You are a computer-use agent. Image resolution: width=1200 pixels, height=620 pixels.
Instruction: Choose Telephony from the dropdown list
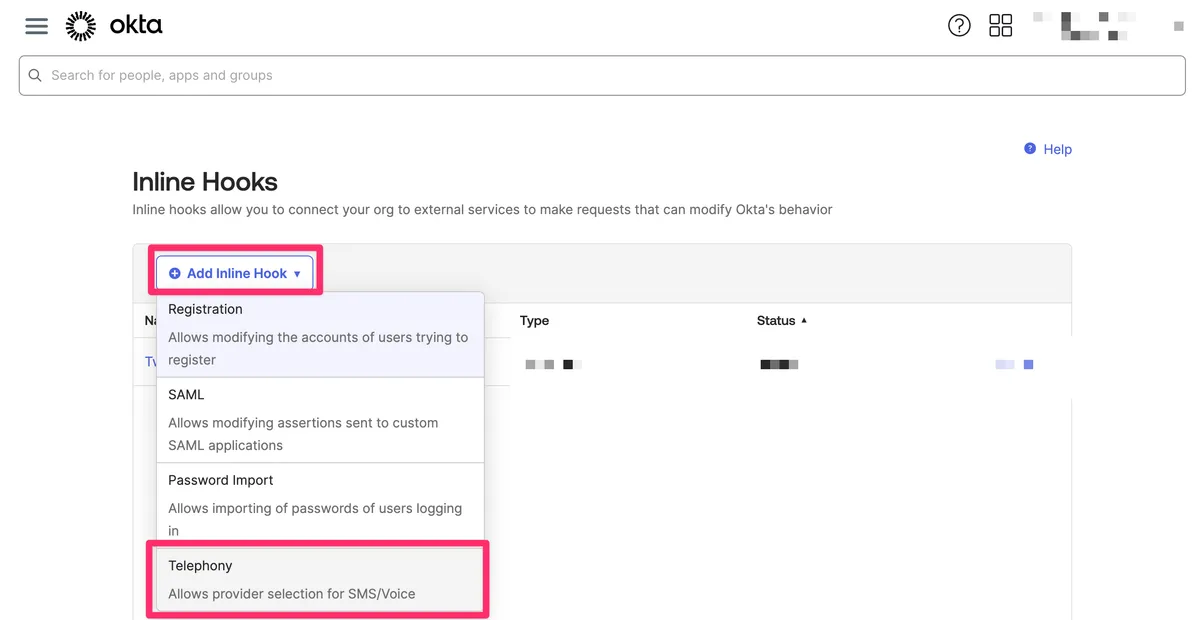(x=318, y=579)
